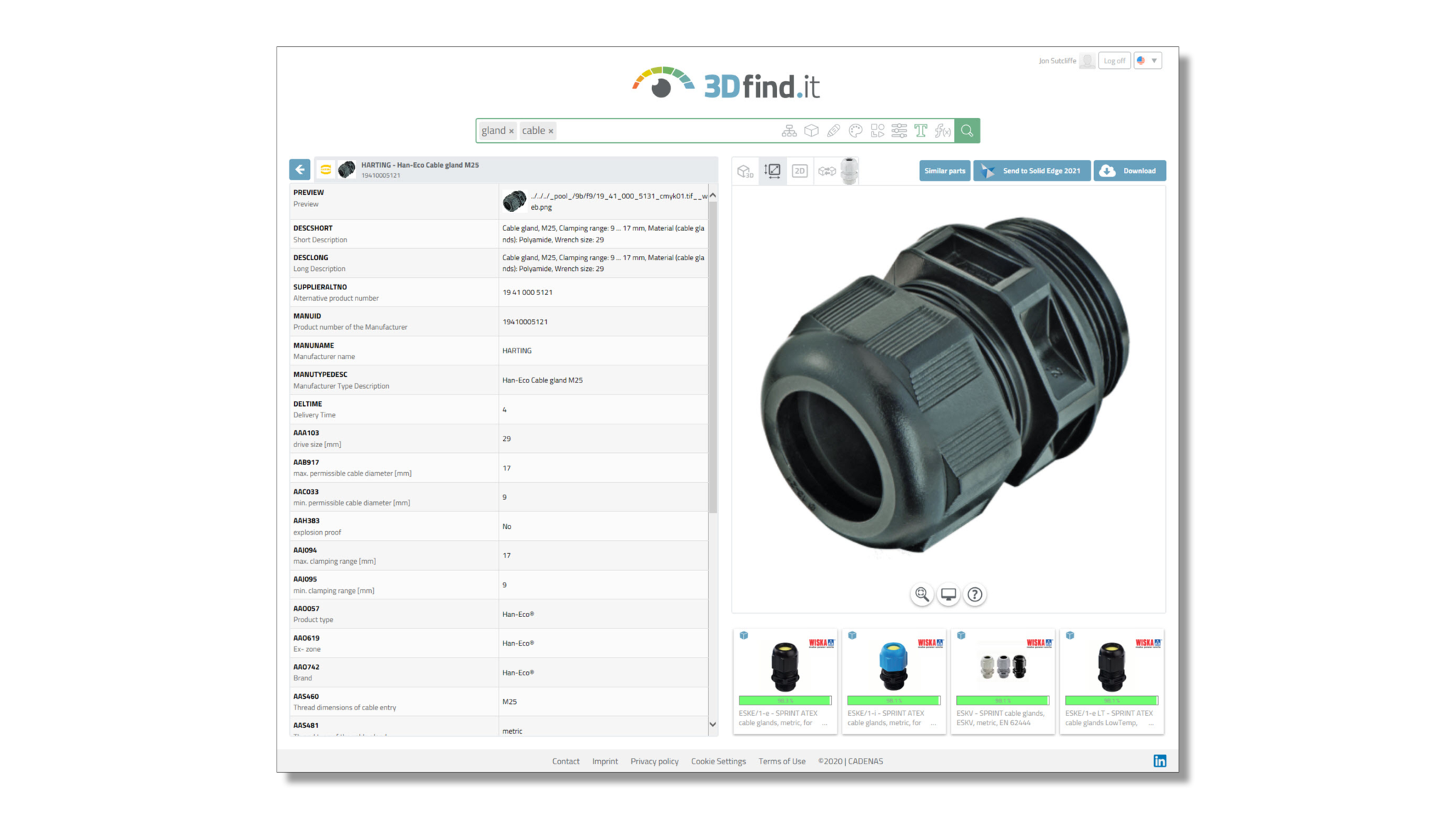Screen dimensions: 1456x819
Task: Open the ESKV SPRINT cable glands thumbnail
Action: 1002,665
